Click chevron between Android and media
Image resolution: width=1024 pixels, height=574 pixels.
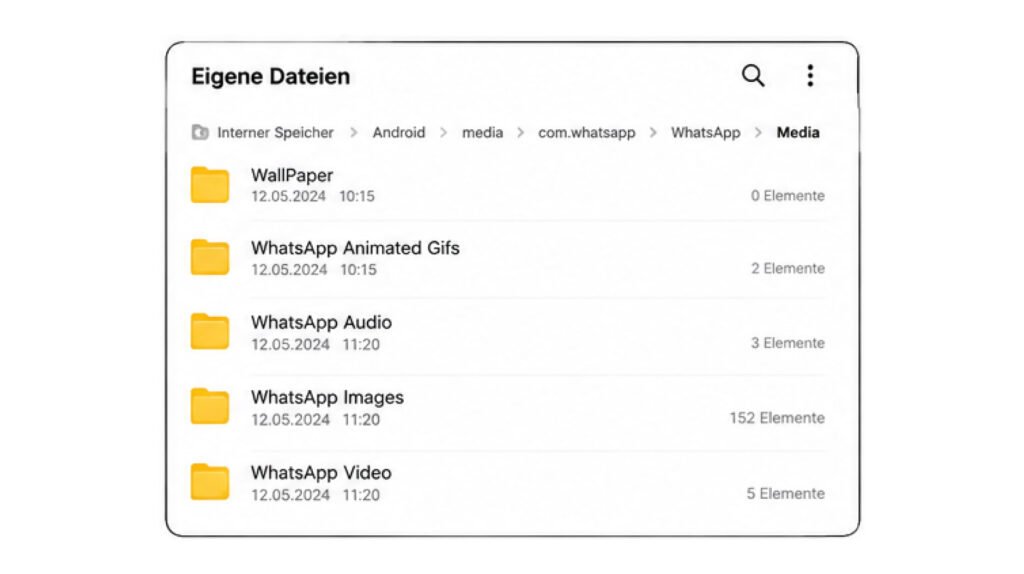[x=443, y=133]
